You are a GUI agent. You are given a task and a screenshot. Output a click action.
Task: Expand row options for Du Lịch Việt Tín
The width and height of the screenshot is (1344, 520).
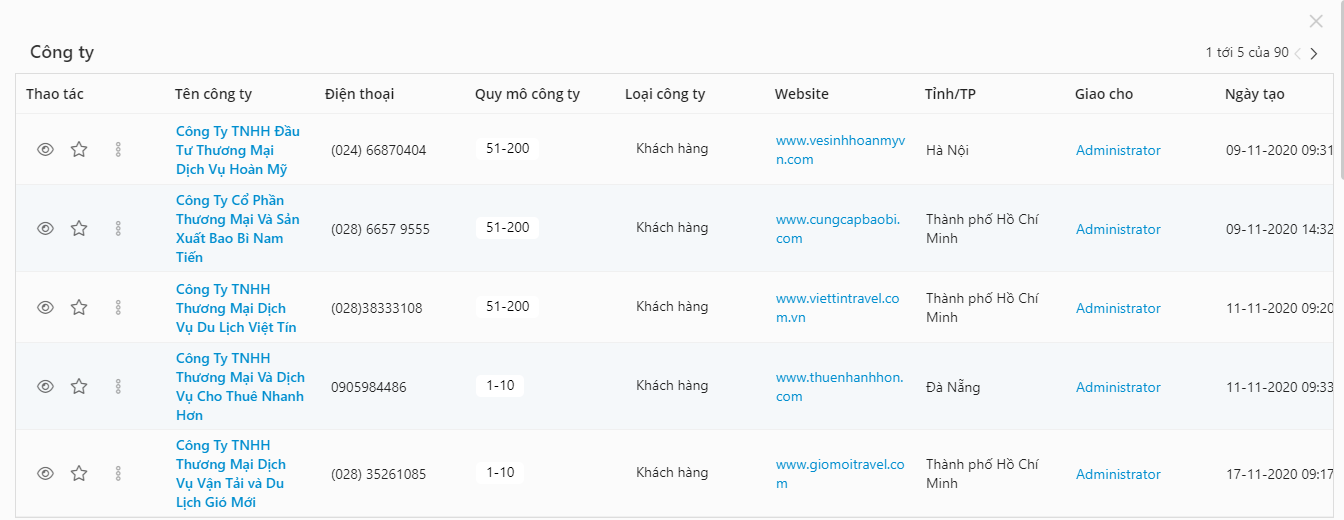point(118,307)
